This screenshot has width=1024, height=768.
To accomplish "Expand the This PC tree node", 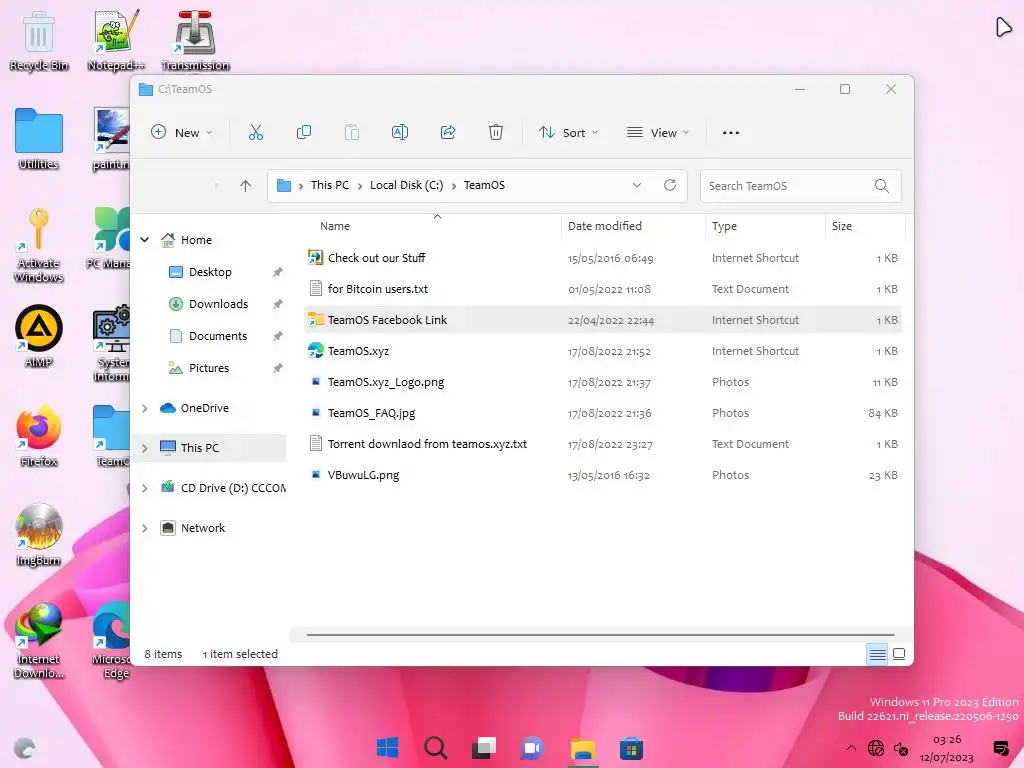I will (145, 448).
